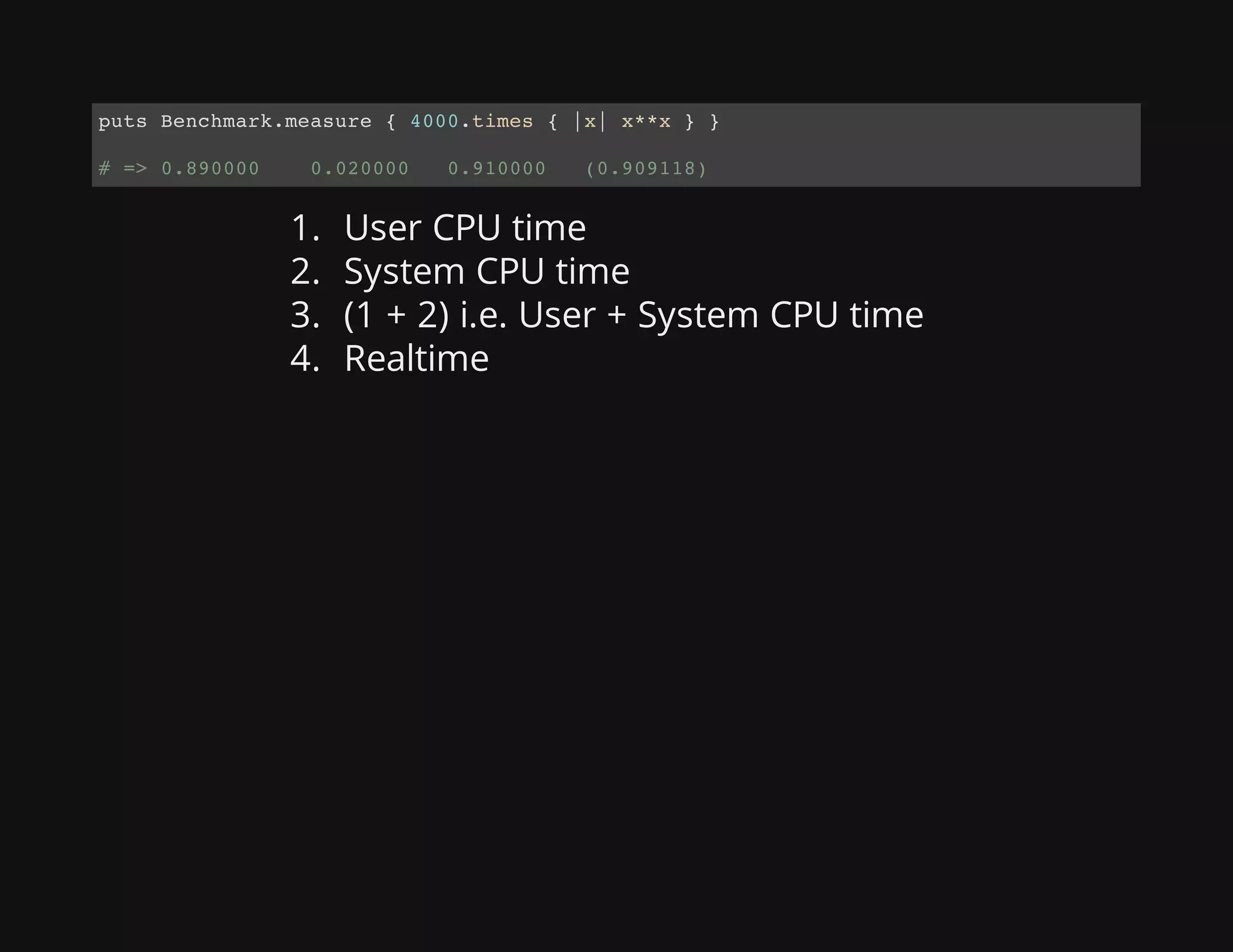Select the output value 0.020000

coord(359,168)
